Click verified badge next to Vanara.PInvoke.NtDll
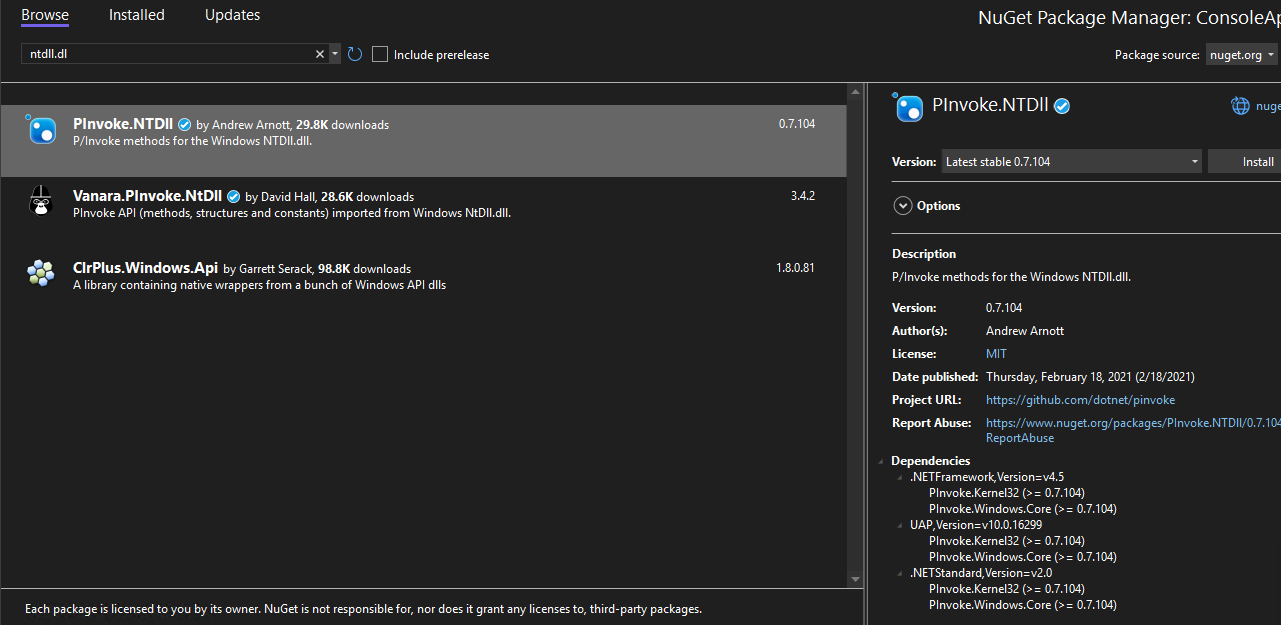 coord(233,196)
